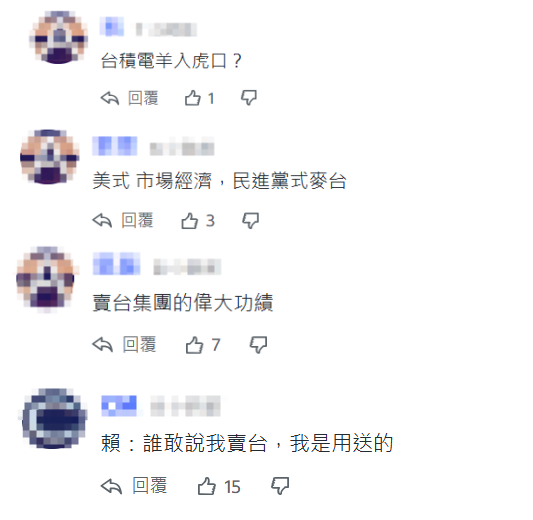Viewport: 533px width, 520px height.
Task: Click reply arrow under 美式市場經濟 comment
Action: pos(102,221)
